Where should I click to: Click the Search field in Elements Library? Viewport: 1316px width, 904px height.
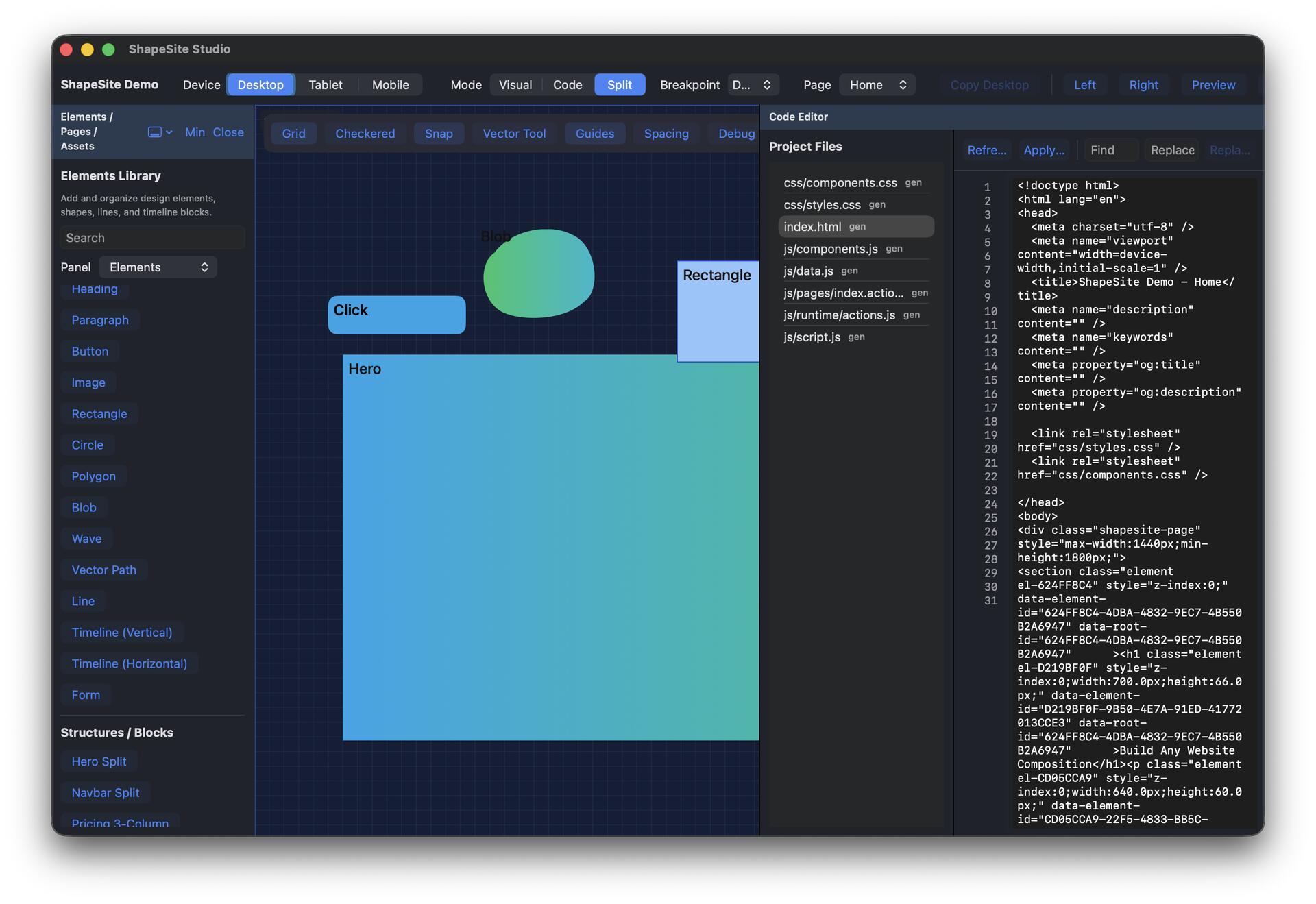tap(152, 238)
